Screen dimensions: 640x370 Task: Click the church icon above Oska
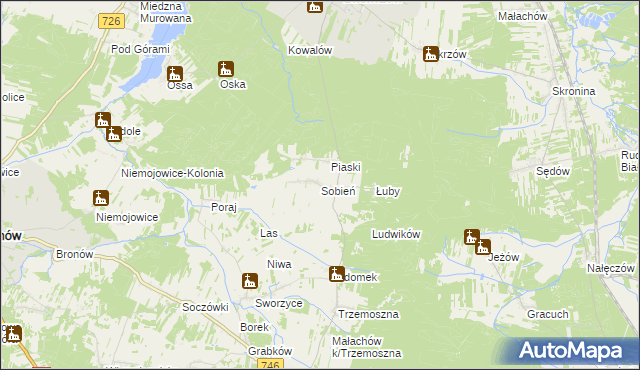coord(226,69)
